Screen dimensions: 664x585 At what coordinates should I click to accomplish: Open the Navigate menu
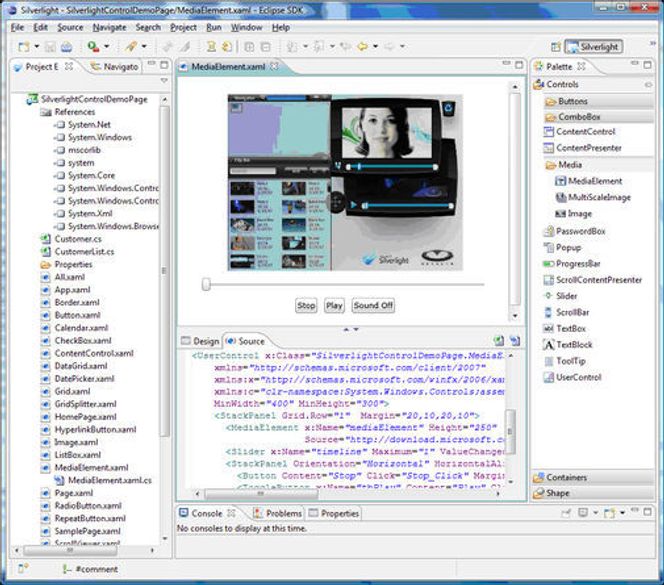[x=110, y=28]
